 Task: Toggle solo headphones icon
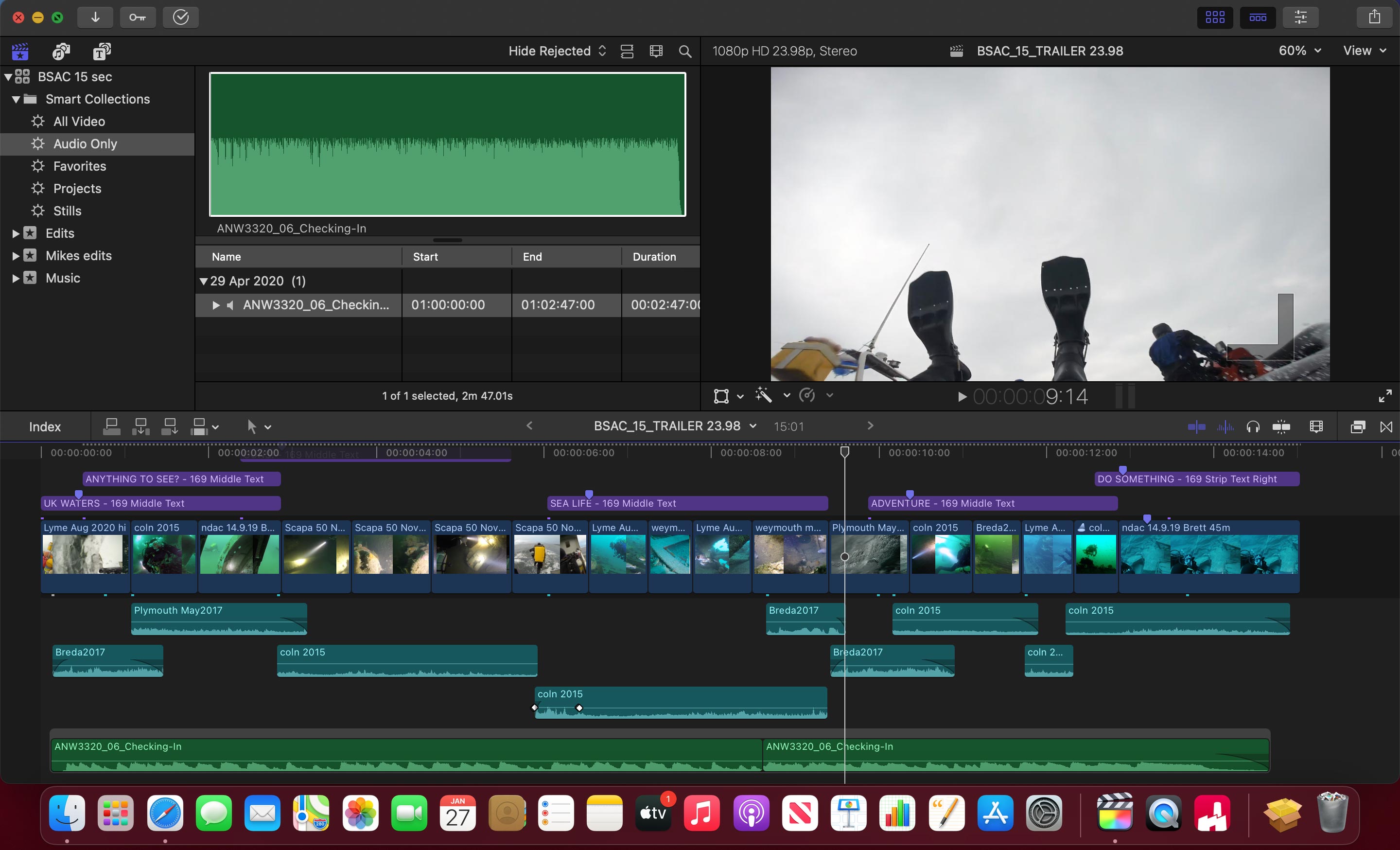(x=1253, y=427)
